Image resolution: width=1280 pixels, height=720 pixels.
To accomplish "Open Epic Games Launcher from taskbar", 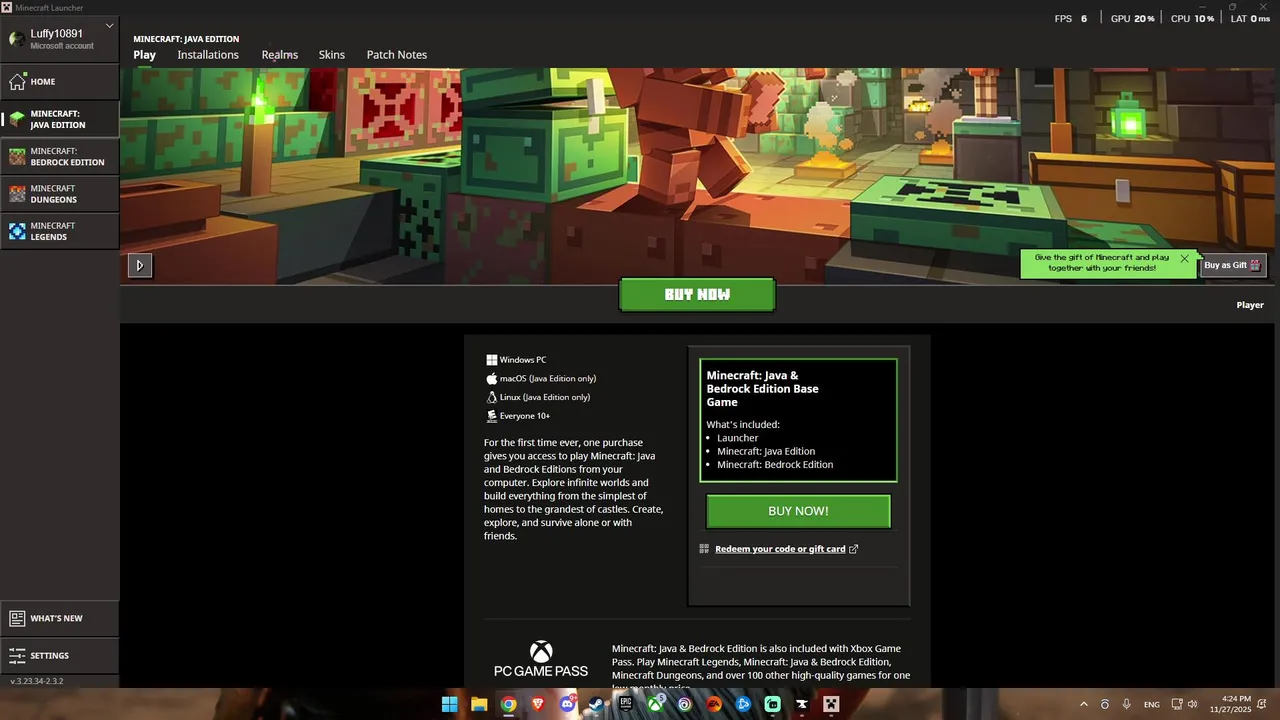I will pos(626,704).
